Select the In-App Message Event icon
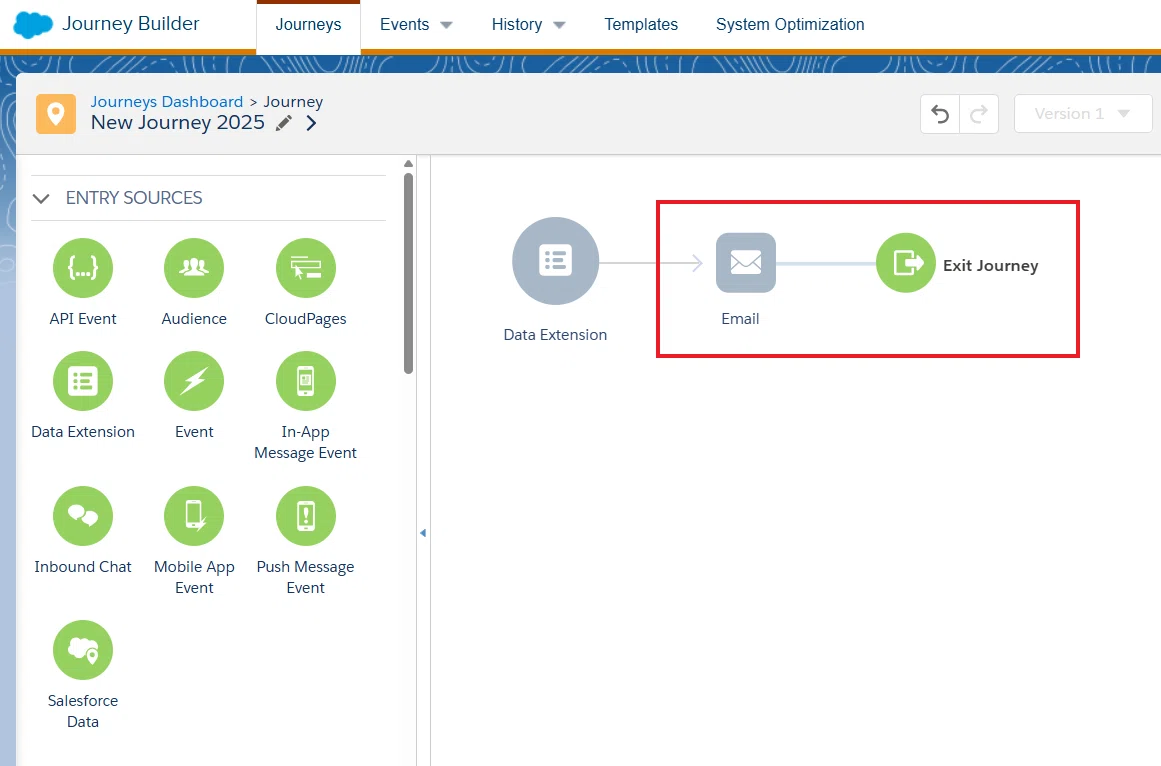1161x766 pixels. tap(306, 381)
